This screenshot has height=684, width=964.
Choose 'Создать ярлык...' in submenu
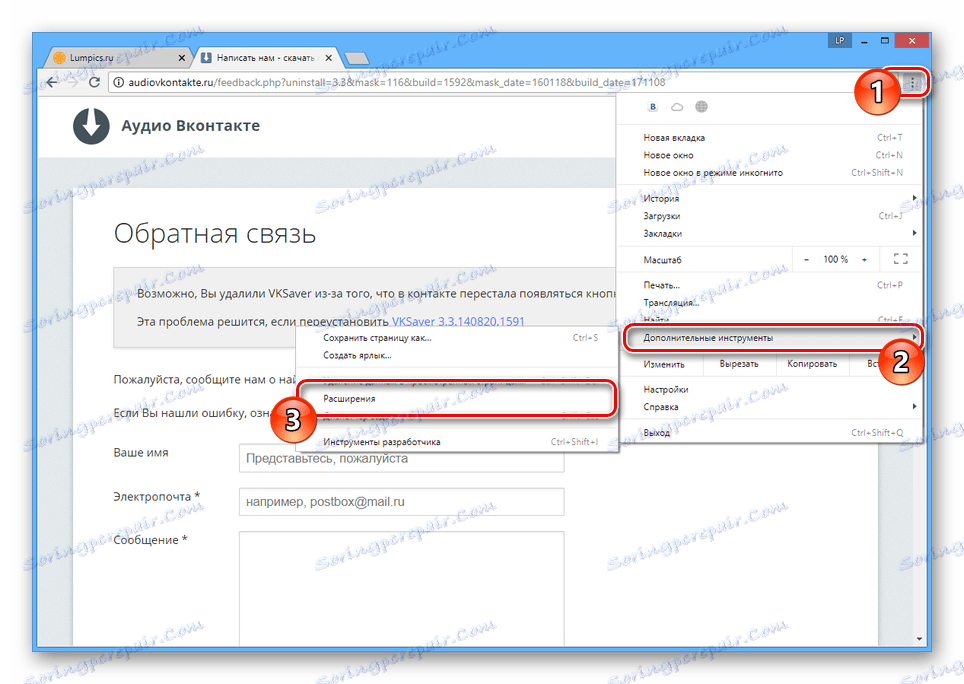[x=457, y=355]
